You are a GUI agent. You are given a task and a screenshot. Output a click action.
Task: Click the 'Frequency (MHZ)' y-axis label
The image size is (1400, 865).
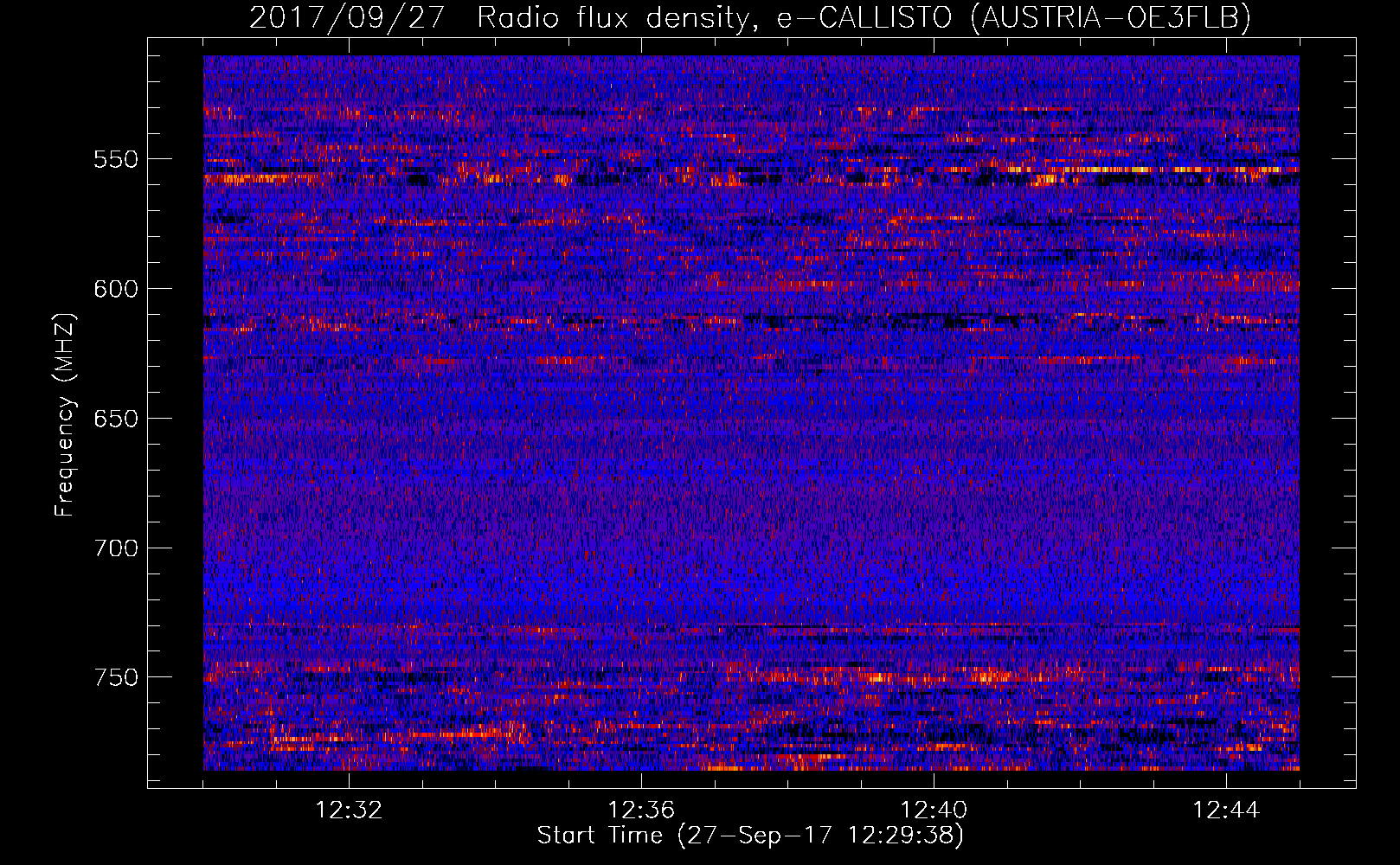click(x=64, y=414)
